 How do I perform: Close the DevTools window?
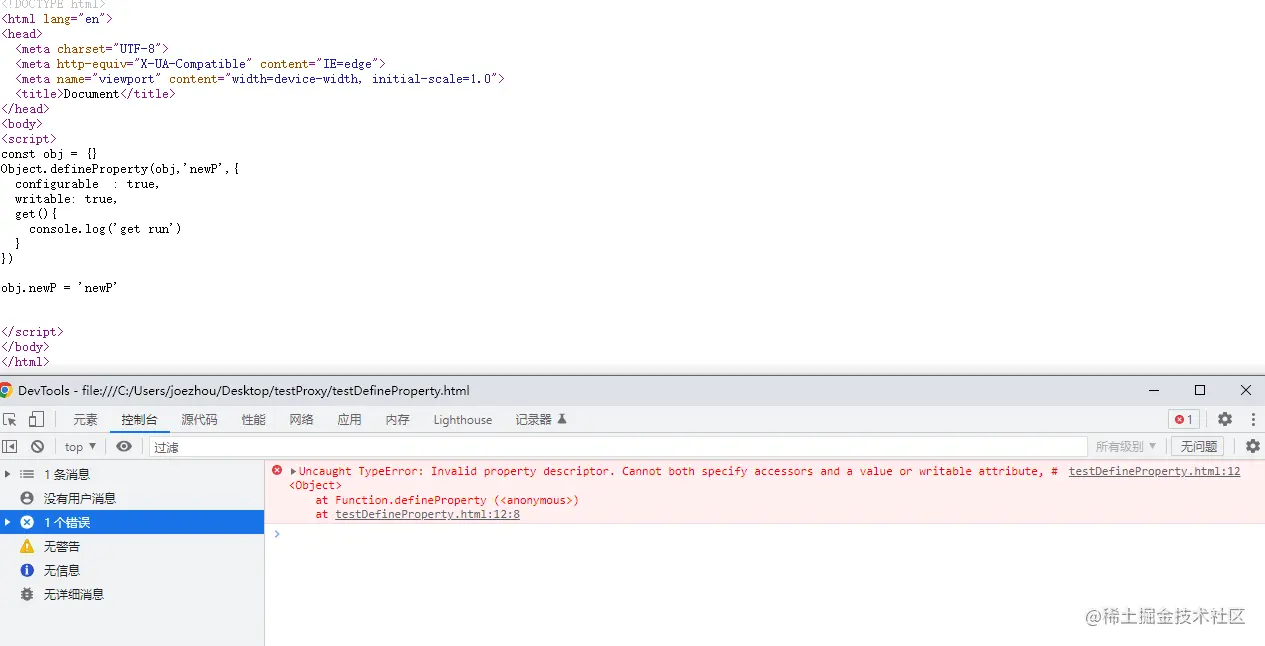(x=1246, y=390)
